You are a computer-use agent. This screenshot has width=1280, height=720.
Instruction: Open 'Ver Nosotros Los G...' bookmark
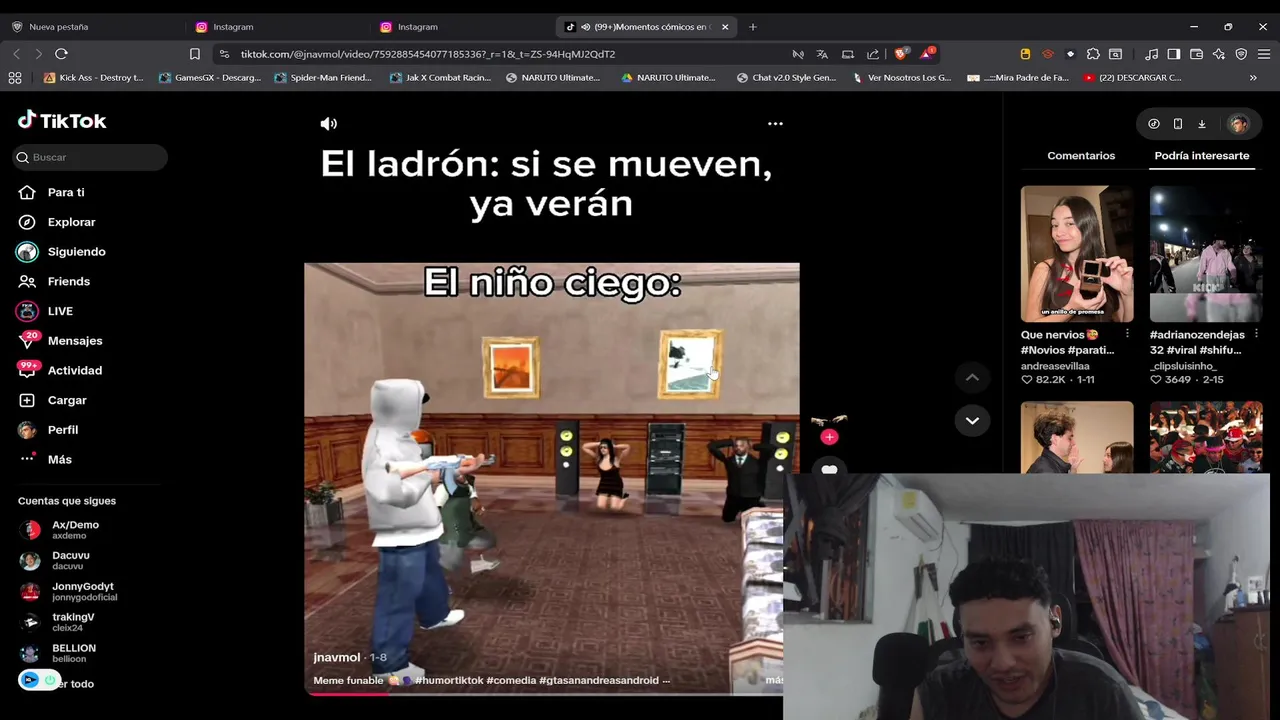[901, 78]
